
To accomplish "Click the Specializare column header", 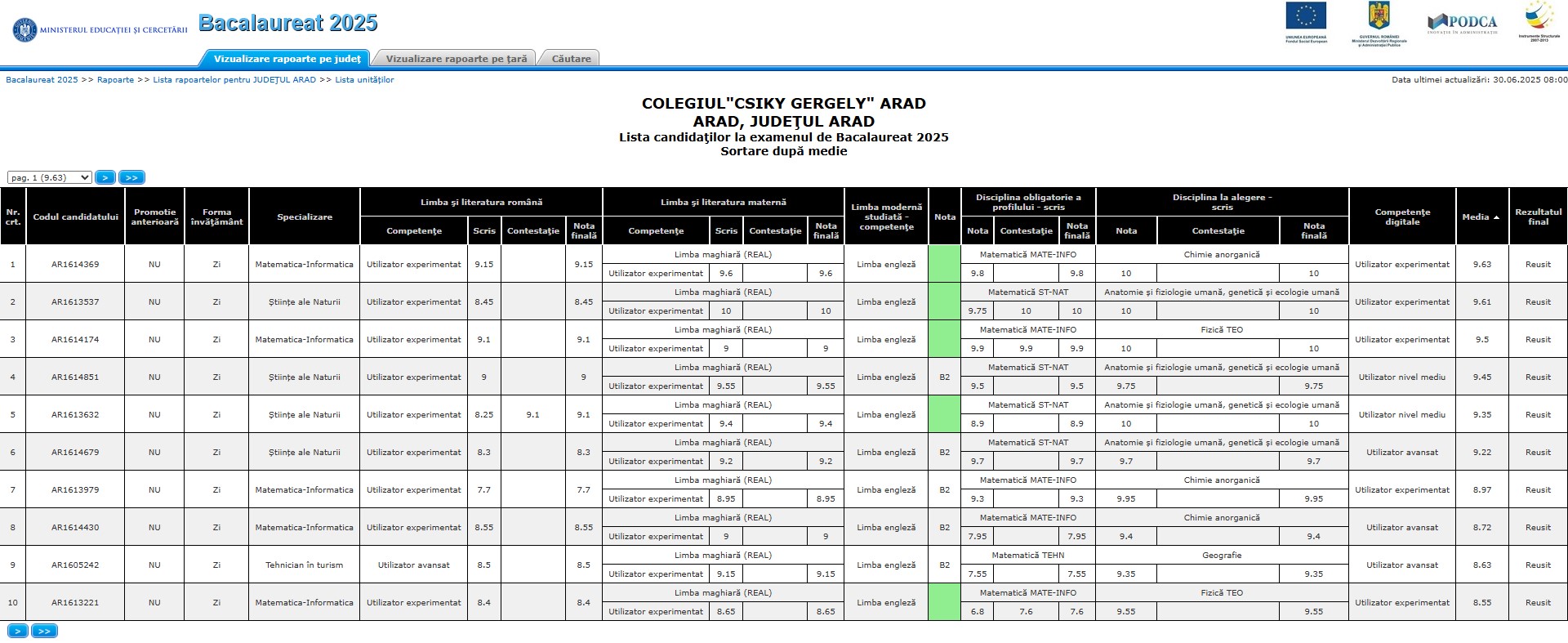I will coord(304,217).
